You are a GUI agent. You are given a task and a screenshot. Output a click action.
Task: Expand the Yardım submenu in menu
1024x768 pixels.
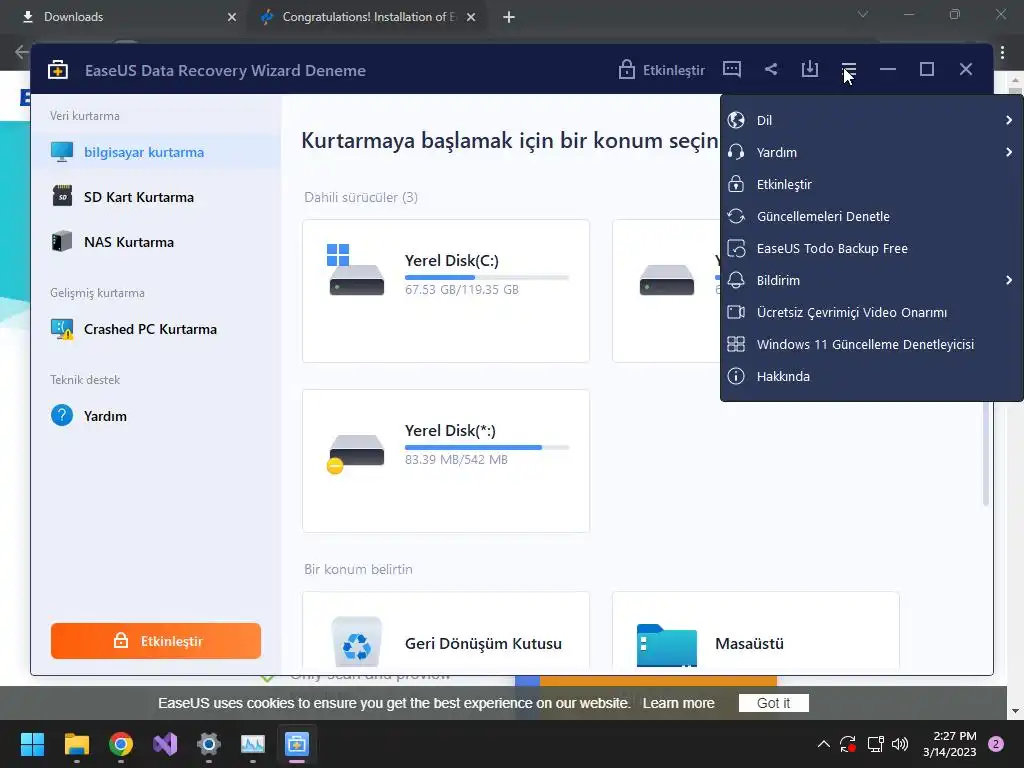tap(871, 152)
